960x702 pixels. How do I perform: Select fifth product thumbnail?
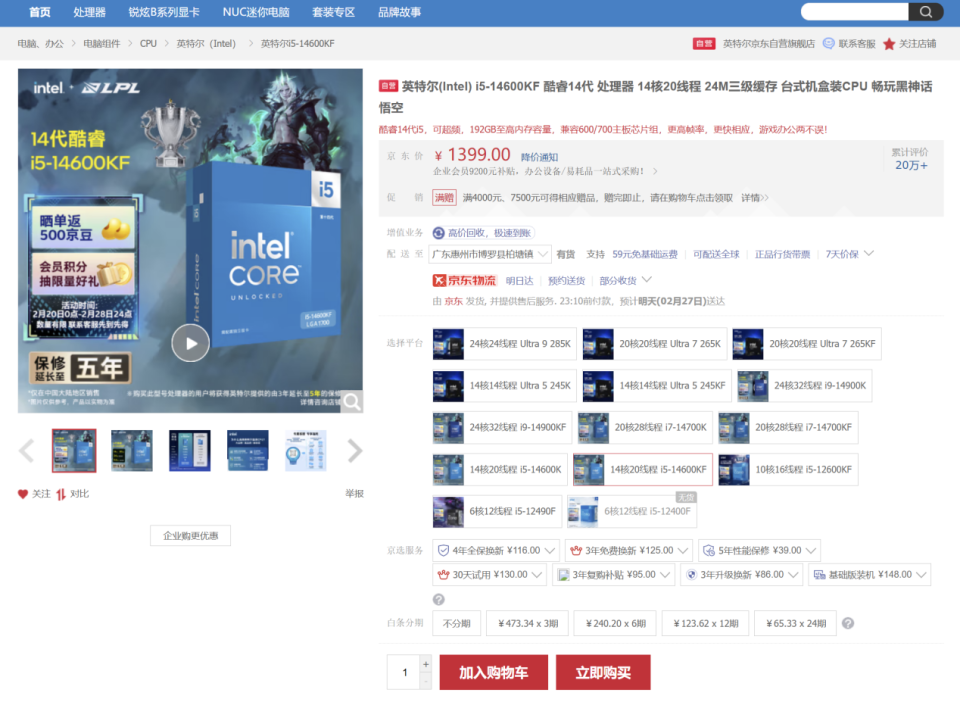[306, 450]
